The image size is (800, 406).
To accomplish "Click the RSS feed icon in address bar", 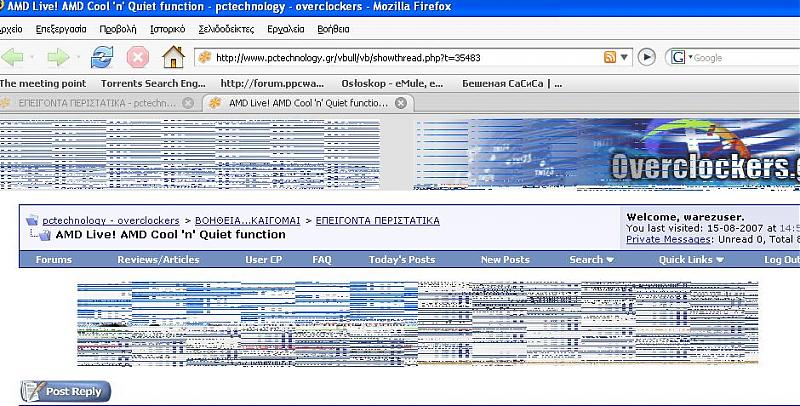I will pyautogui.click(x=610, y=57).
